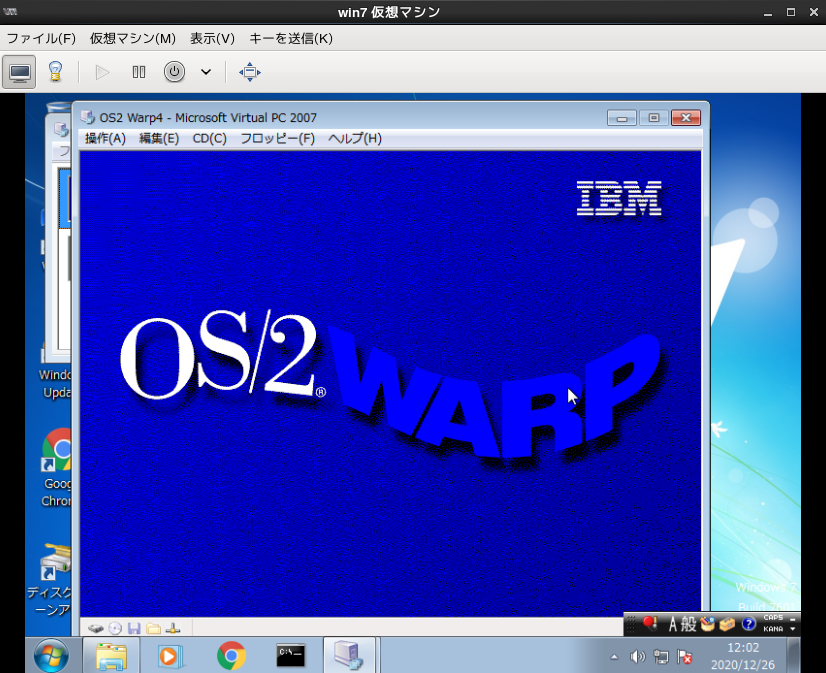Select the Virtual PC taskbar button
826x673 pixels.
(x=349, y=656)
